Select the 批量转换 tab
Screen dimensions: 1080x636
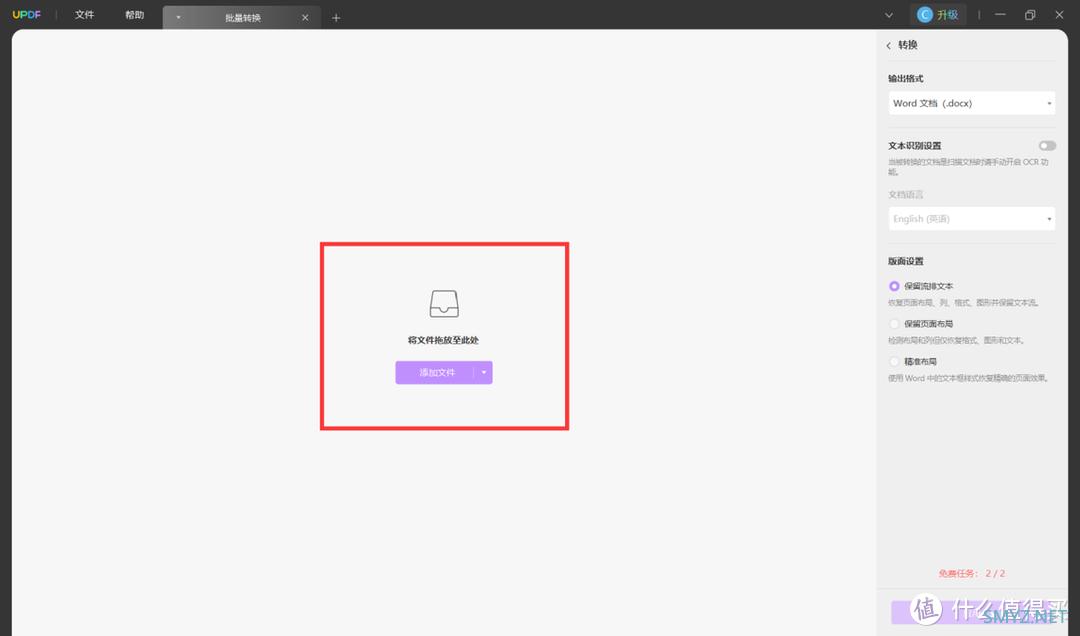point(242,18)
